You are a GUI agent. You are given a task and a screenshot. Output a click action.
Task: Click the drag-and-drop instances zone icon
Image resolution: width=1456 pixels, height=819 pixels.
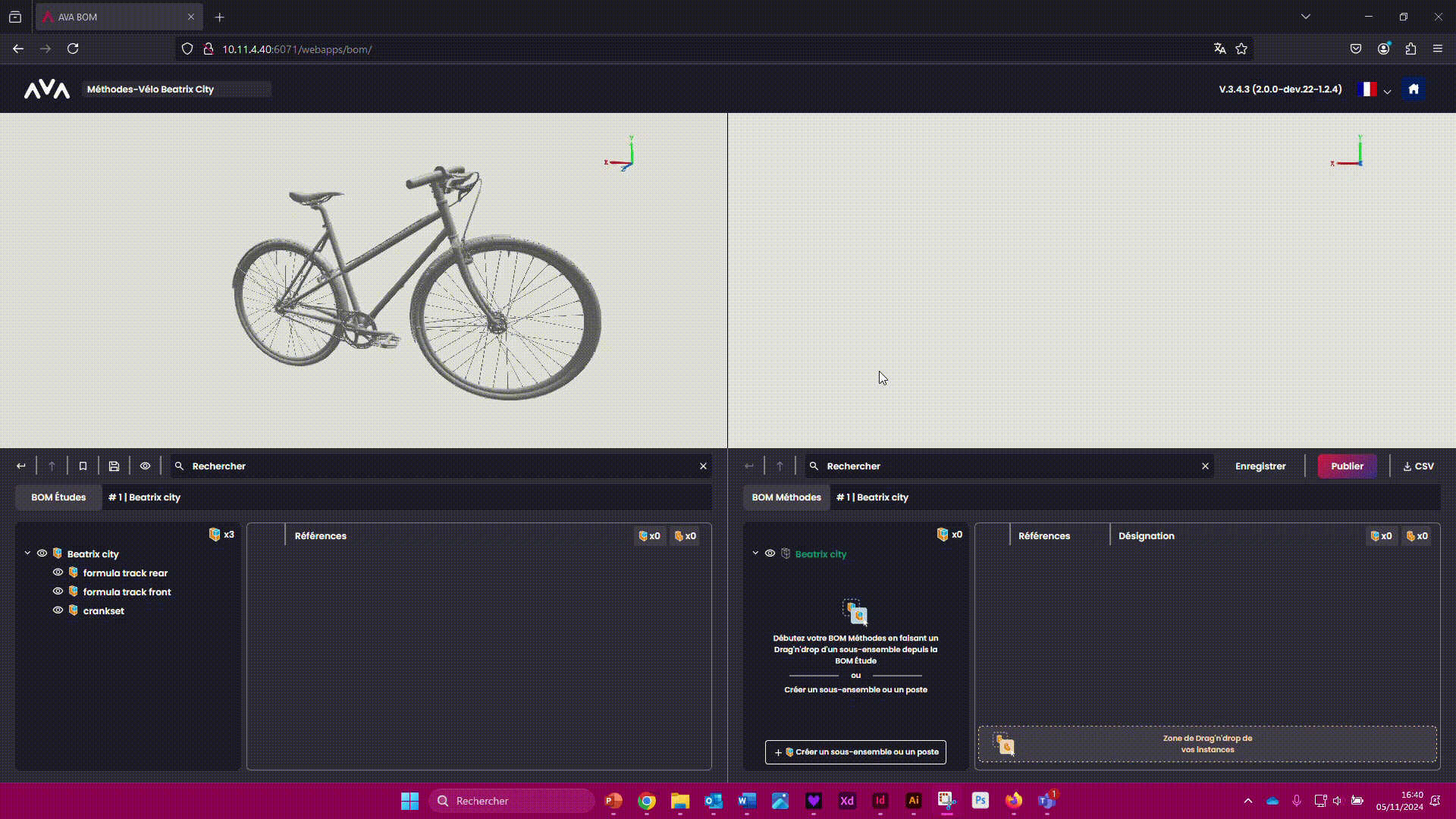(1005, 745)
